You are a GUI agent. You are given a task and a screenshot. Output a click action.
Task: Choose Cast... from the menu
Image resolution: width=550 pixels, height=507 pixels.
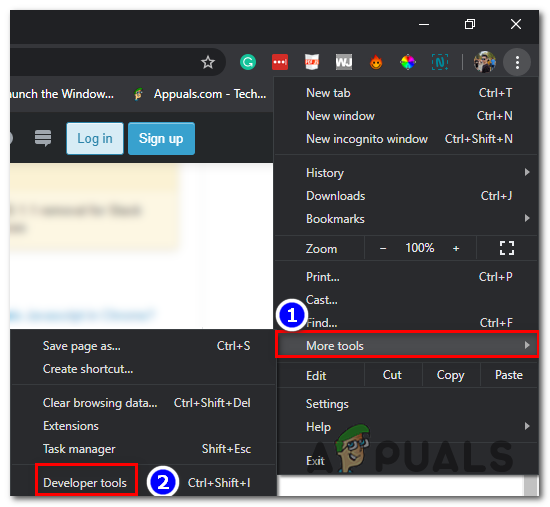click(406, 300)
